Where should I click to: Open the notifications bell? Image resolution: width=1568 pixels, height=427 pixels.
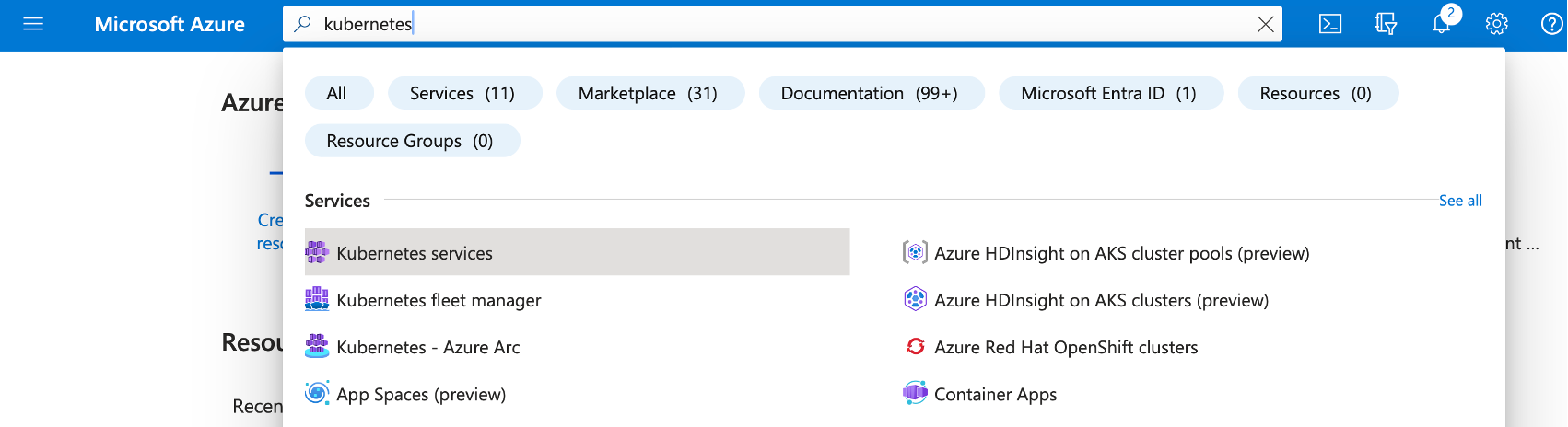pos(1442,24)
